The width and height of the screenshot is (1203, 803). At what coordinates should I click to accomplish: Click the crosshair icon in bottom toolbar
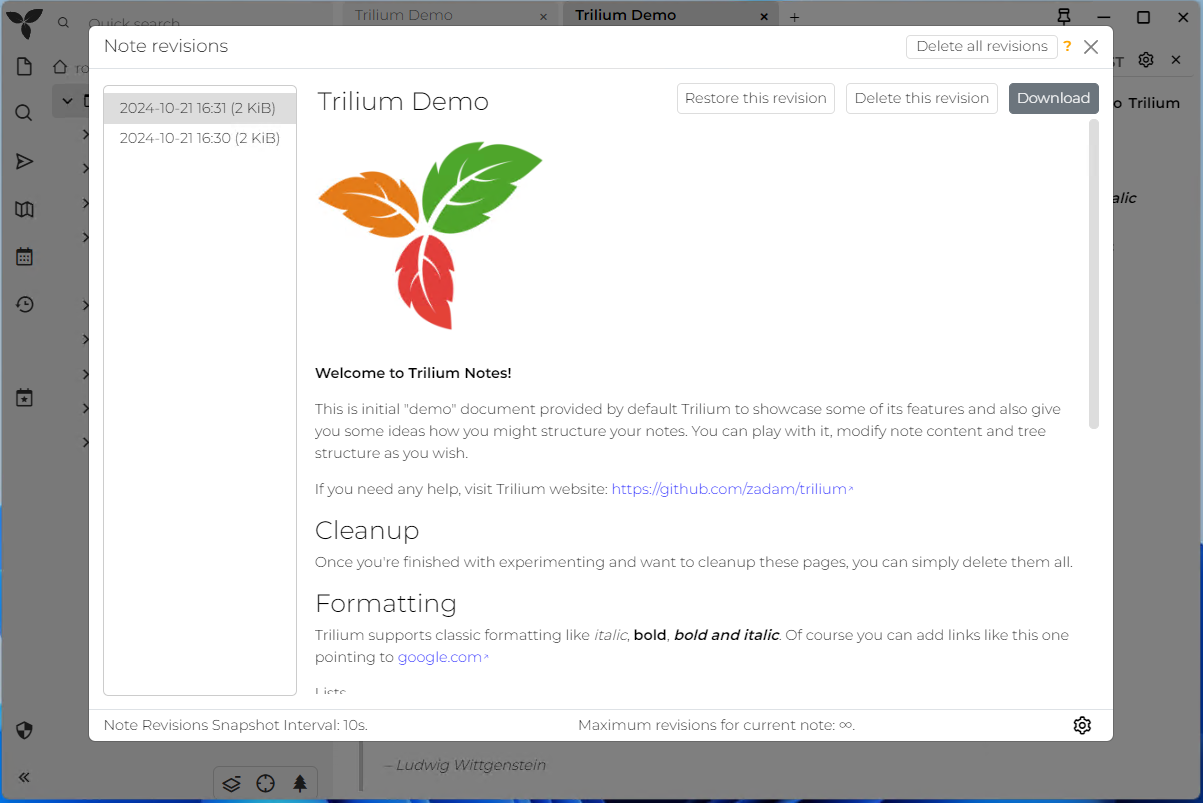pos(265,783)
